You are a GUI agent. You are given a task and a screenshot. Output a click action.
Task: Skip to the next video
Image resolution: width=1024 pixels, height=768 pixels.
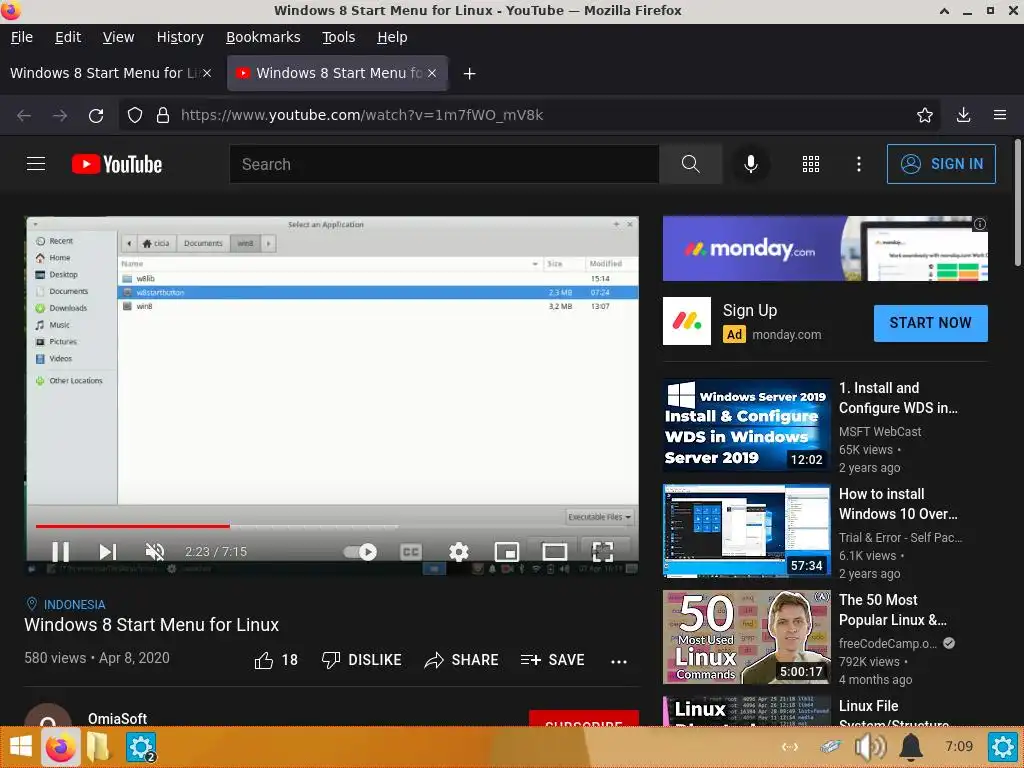(x=108, y=552)
